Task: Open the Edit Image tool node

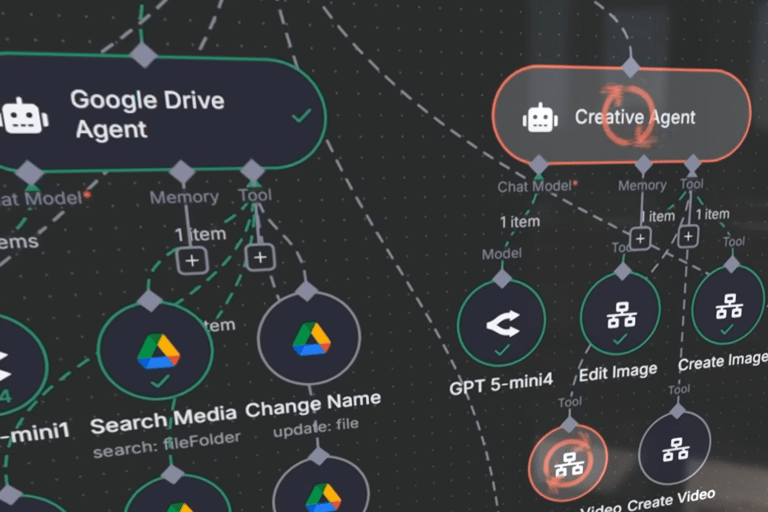Action: tap(621, 314)
